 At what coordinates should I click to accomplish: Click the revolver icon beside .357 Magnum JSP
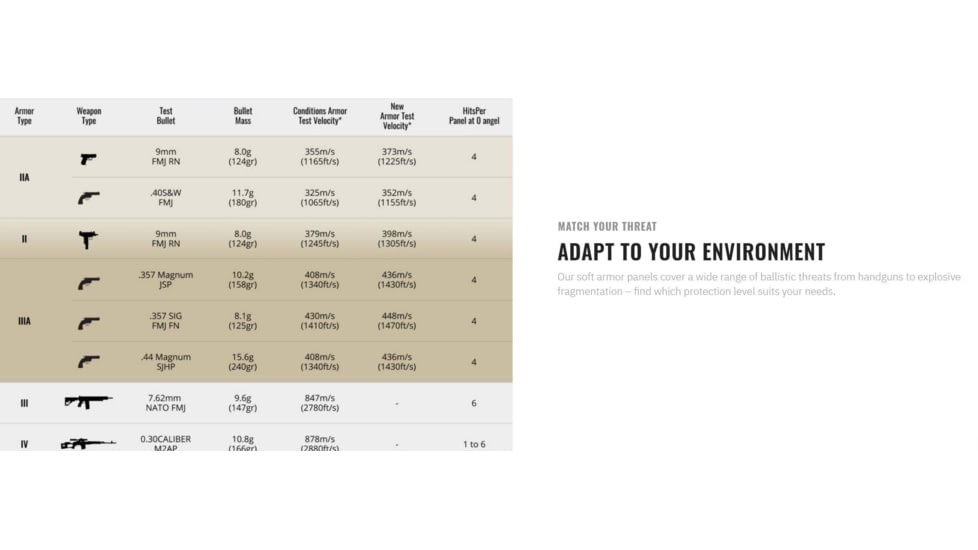pyautogui.click(x=88, y=283)
